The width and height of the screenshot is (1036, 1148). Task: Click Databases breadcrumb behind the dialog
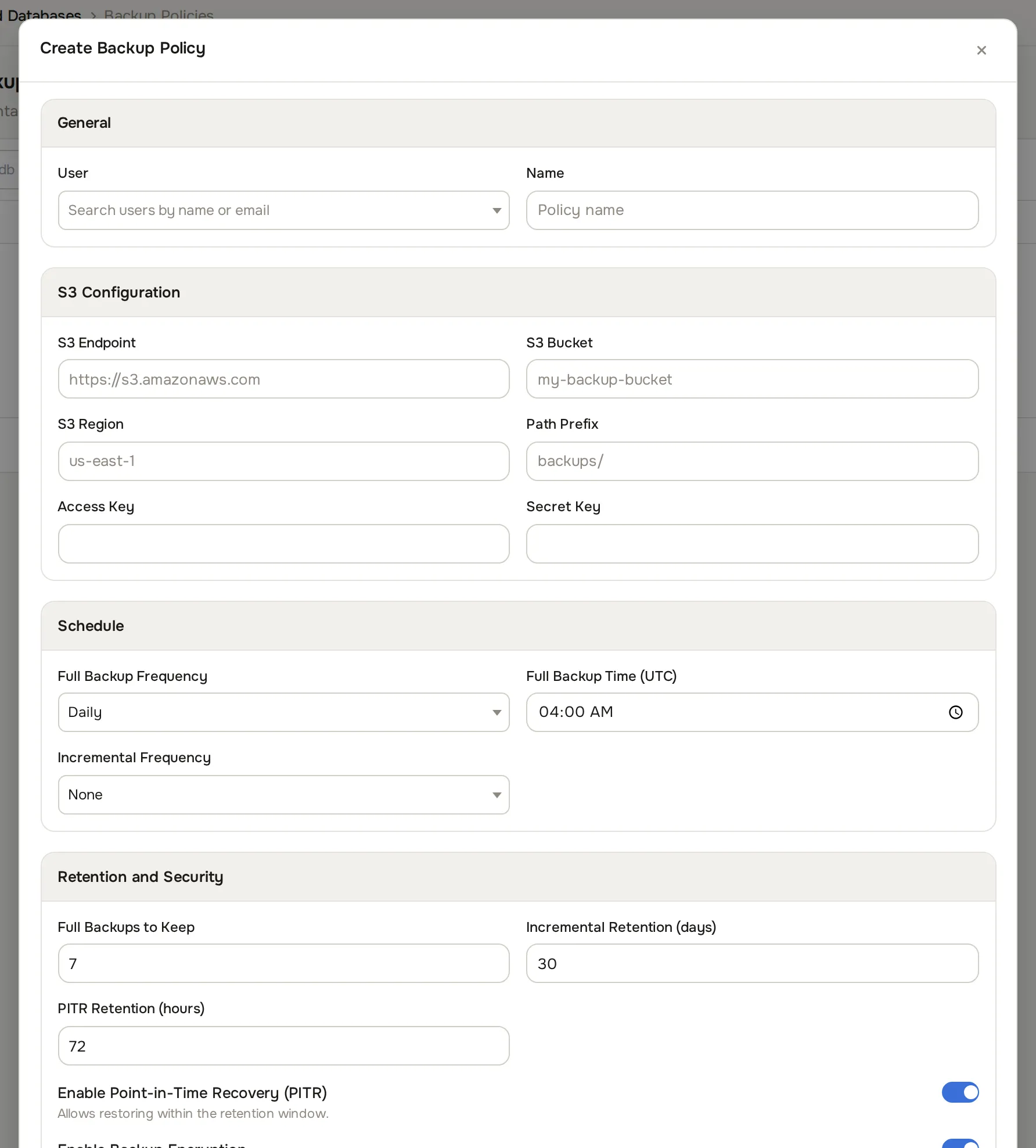click(42, 15)
